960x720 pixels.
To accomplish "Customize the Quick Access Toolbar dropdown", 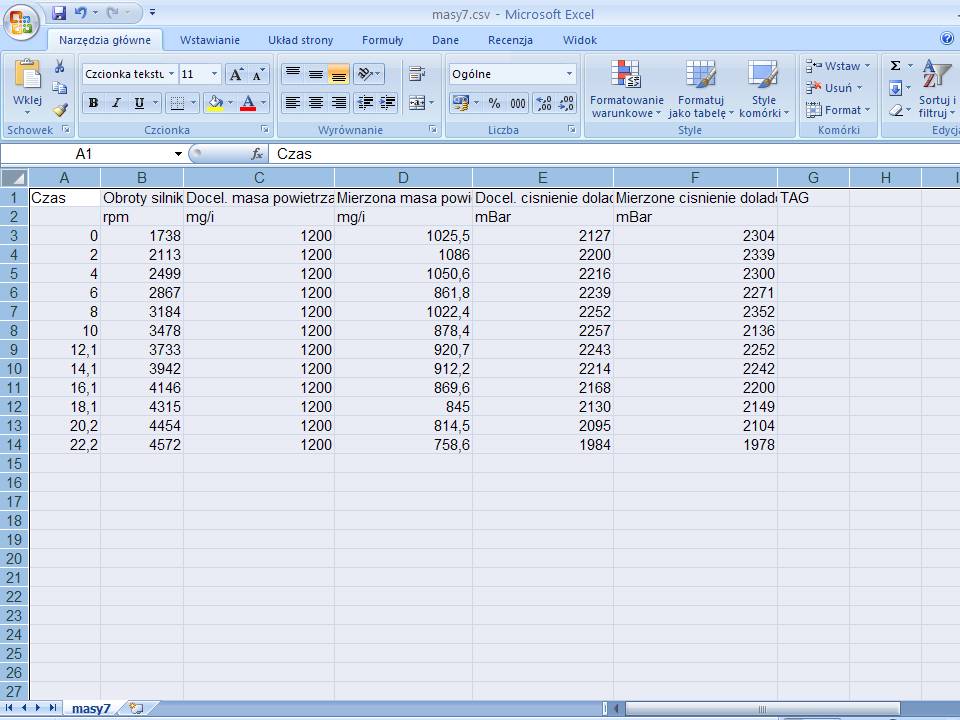I will pyautogui.click(x=152, y=12).
